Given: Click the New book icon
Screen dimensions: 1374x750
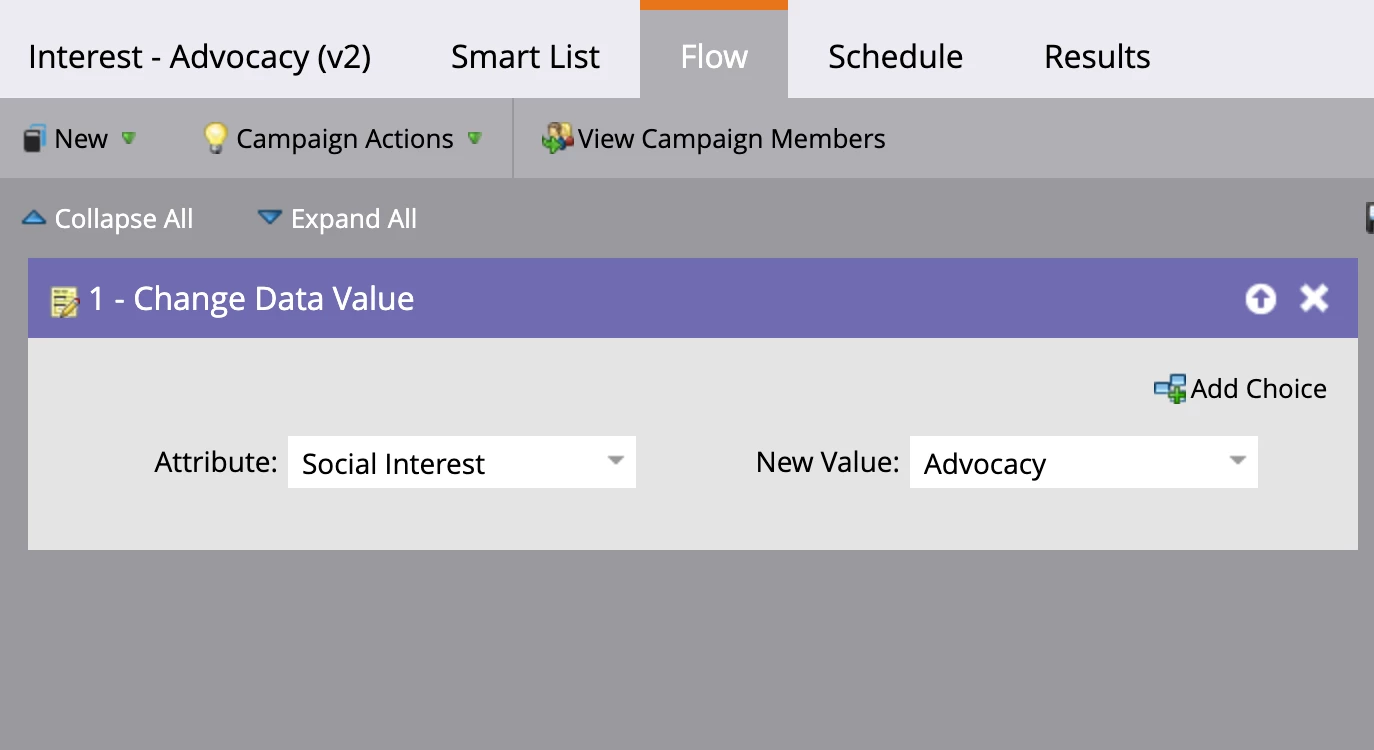Looking at the screenshot, I should pos(34,139).
